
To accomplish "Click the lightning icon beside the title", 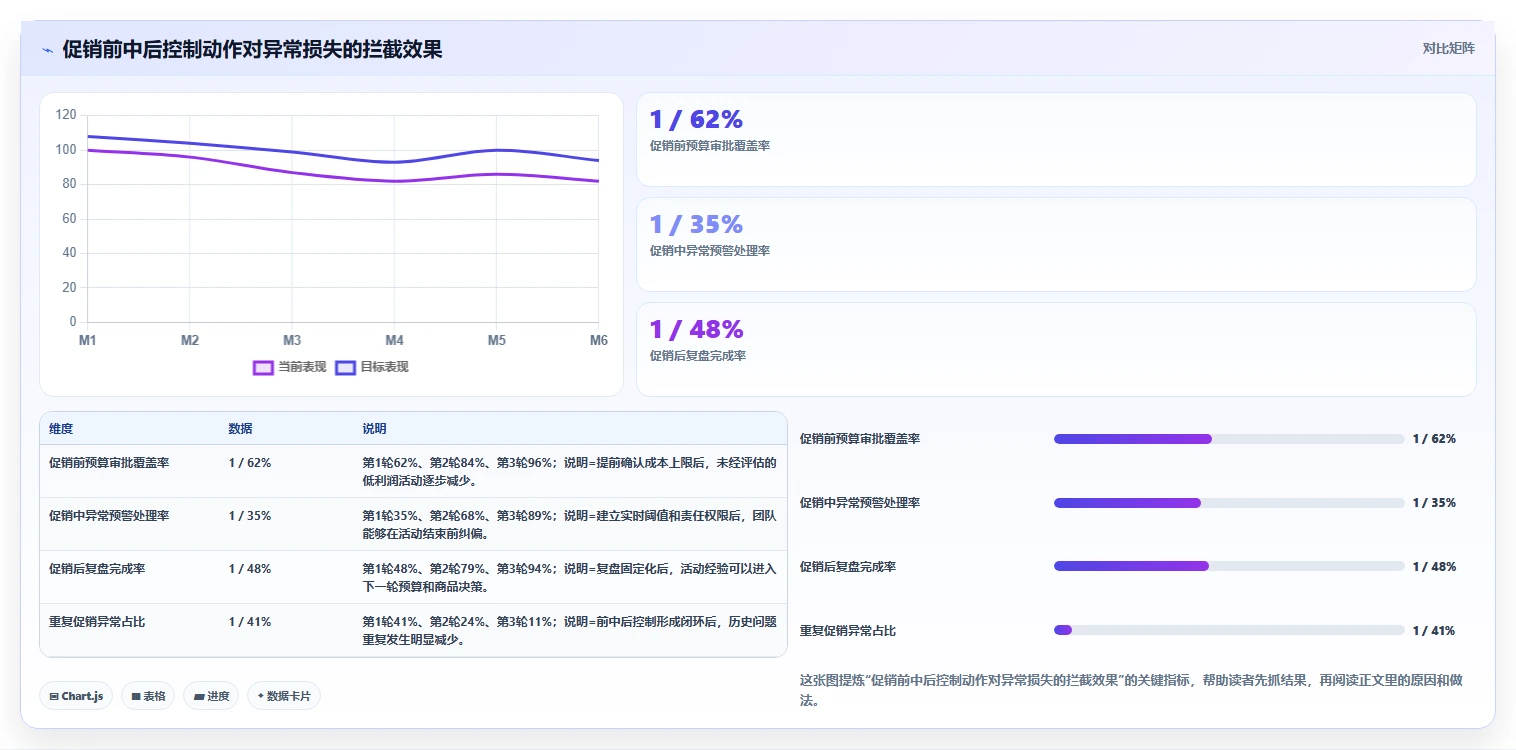I will click(47, 50).
